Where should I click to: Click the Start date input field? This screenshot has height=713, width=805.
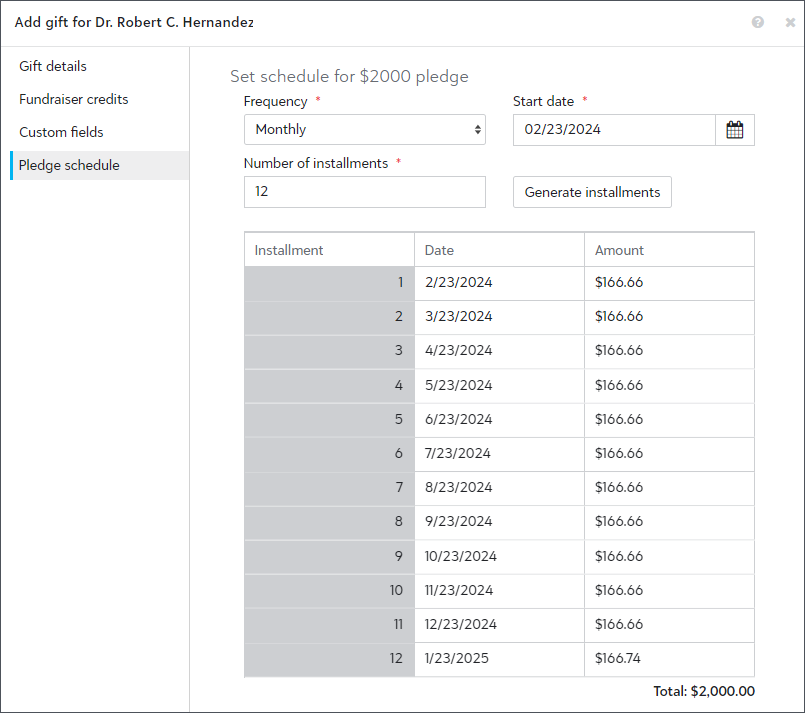click(x=613, y=130)
